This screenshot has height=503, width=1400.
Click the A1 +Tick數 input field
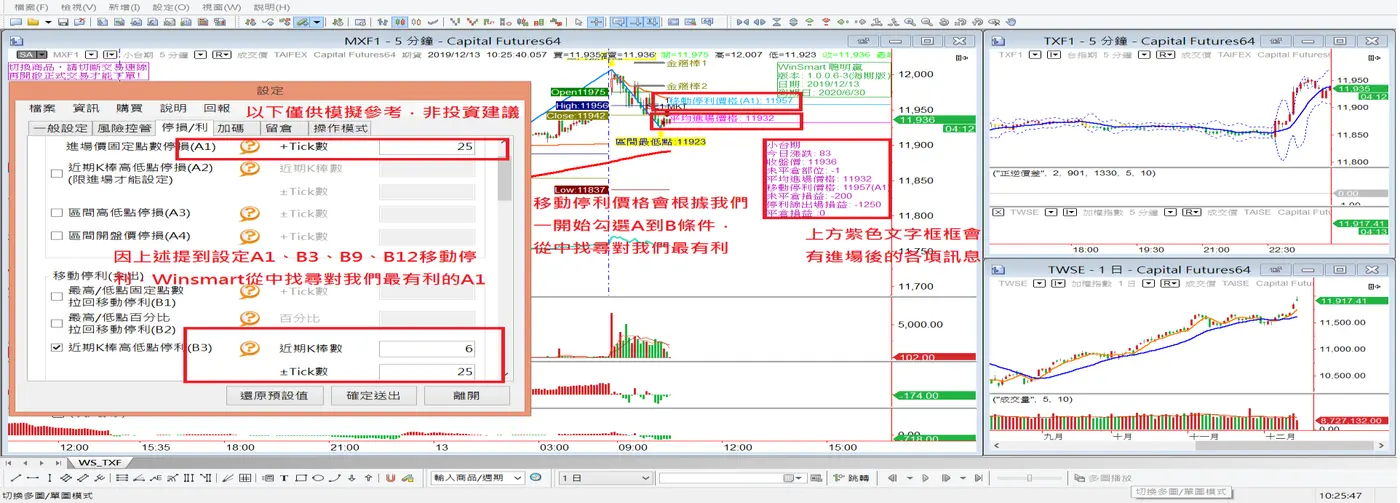point(427,147)
